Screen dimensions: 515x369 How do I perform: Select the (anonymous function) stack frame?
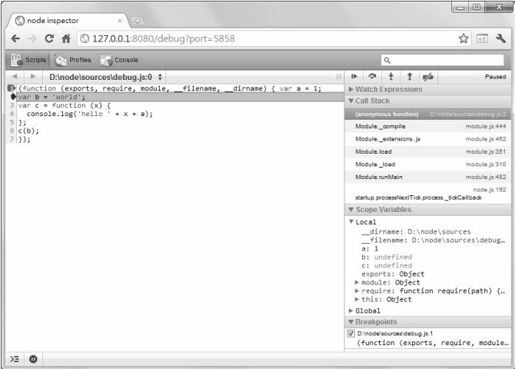pos(428,114)
